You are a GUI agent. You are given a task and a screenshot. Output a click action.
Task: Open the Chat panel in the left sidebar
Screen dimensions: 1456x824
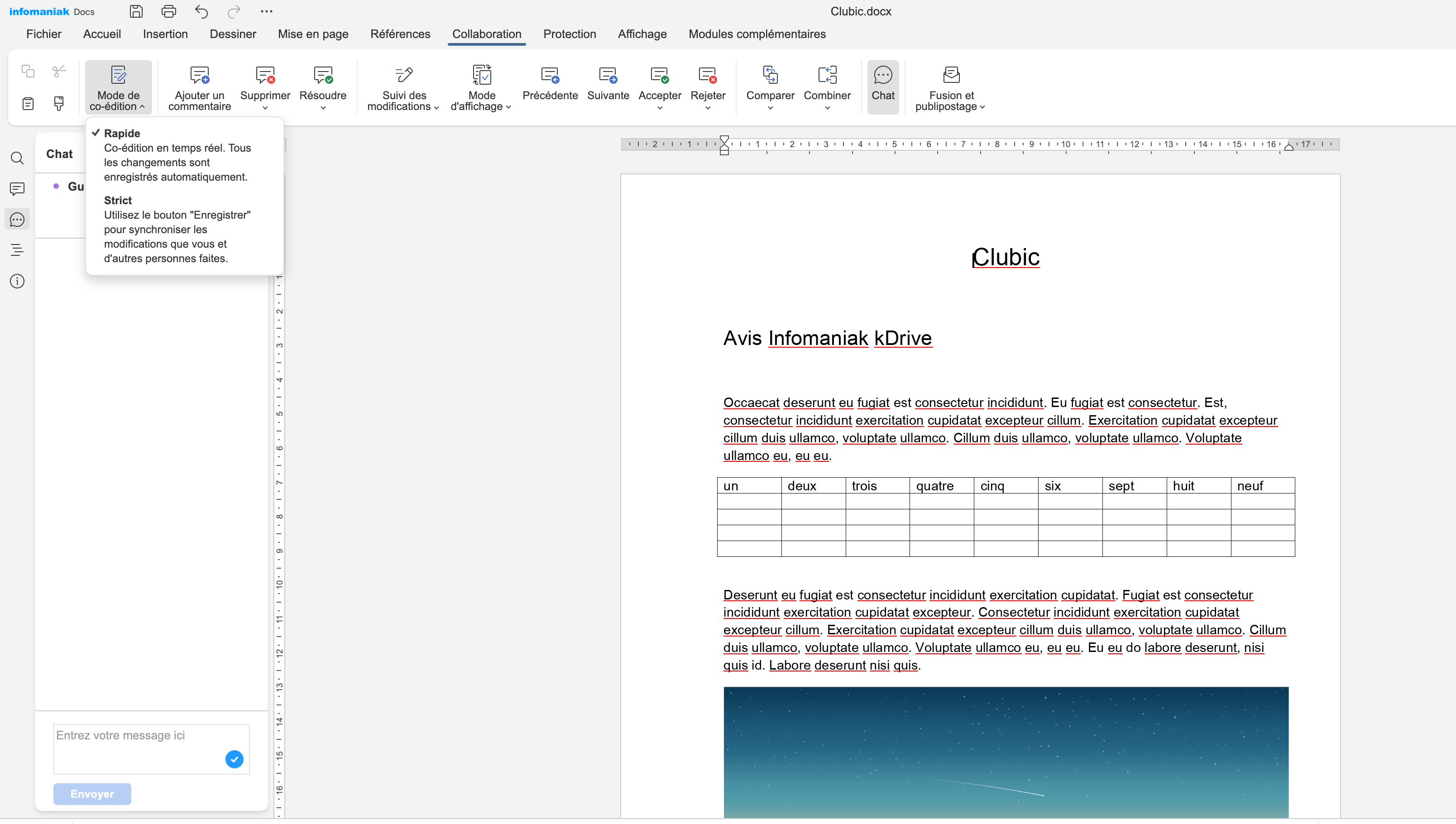pos(18,220)
